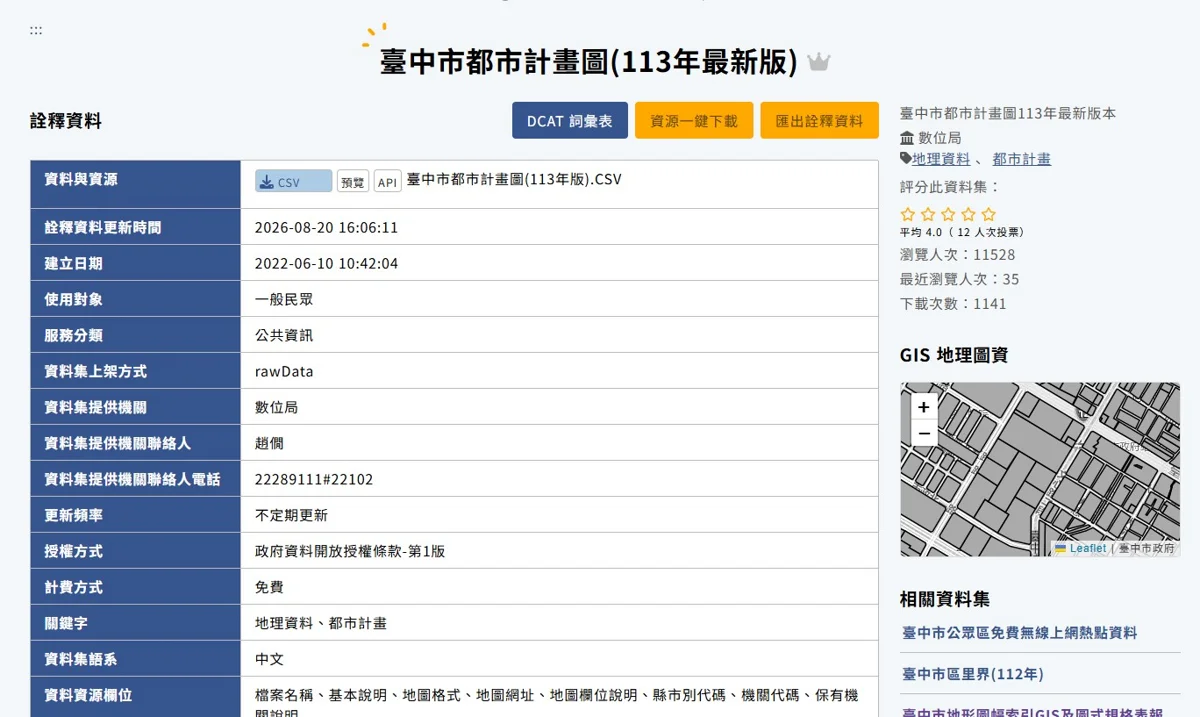Screen dimensions: 1200x717
Task: Click the 最近瀏覽人次：35 text
Action: tap(960, 279)
